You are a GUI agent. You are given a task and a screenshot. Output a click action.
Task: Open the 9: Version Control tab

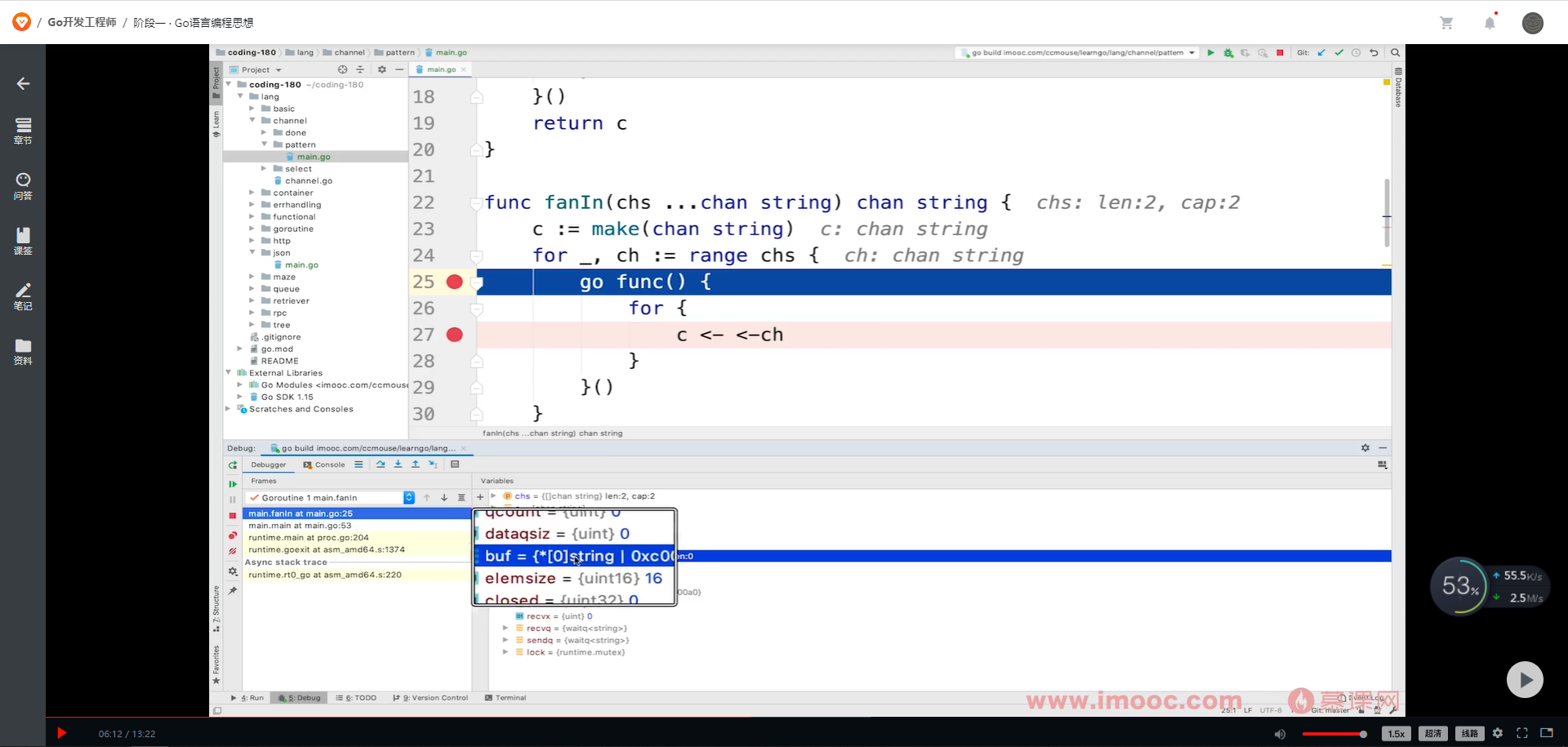click(430, 698)
